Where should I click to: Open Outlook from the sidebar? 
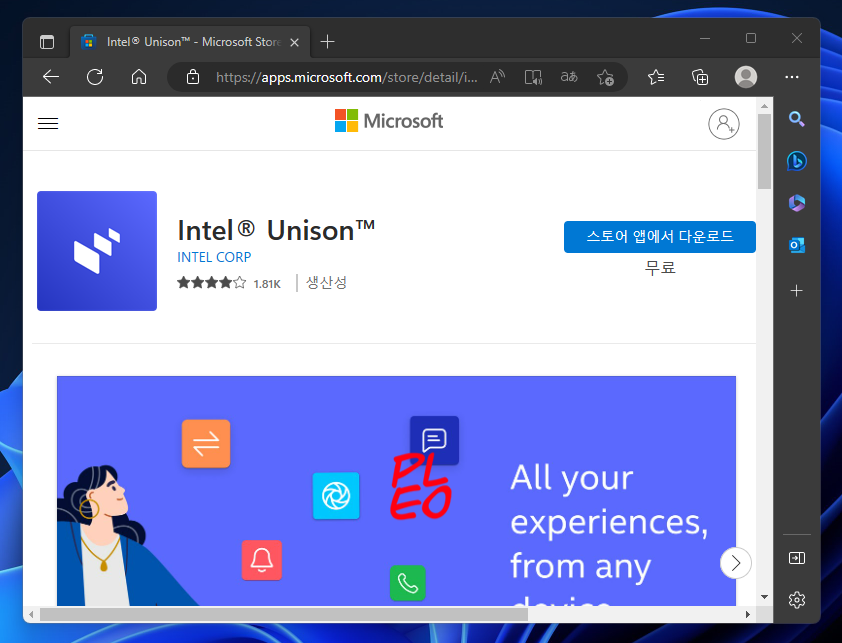[797, 245]
